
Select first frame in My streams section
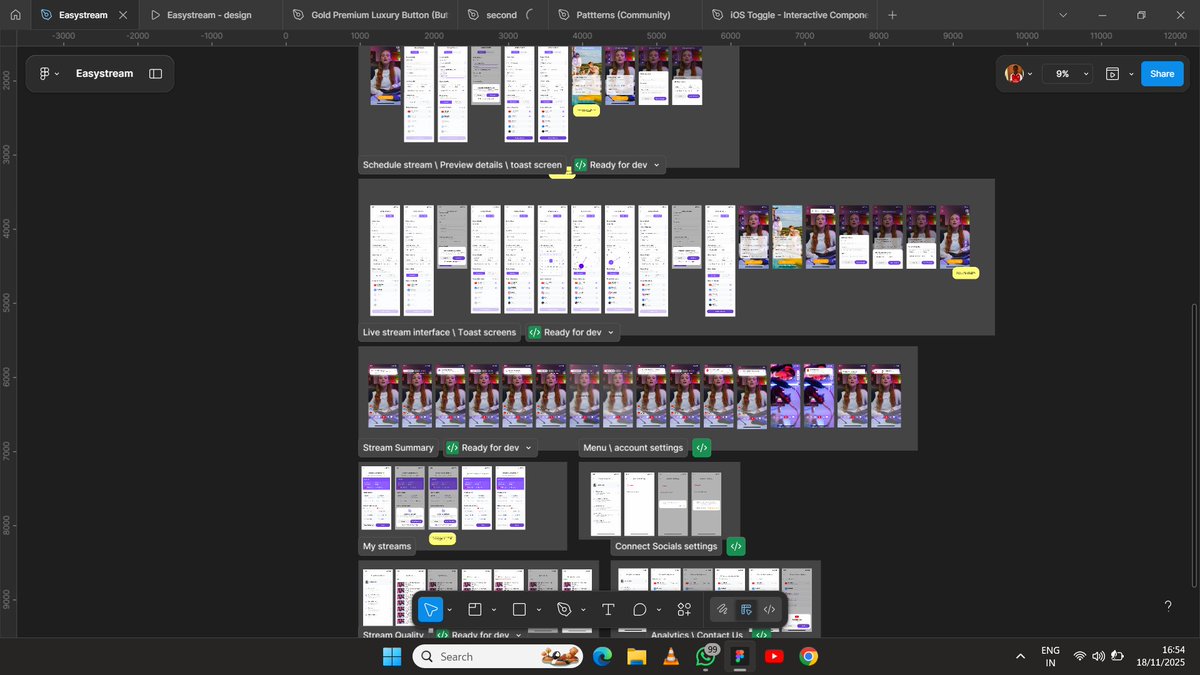tap(377, 497)
